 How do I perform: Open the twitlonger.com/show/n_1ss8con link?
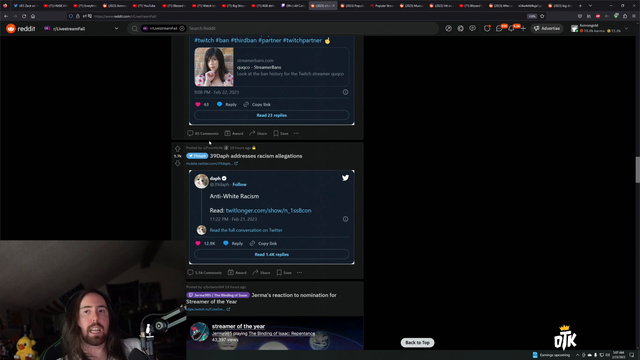point(269,211)
